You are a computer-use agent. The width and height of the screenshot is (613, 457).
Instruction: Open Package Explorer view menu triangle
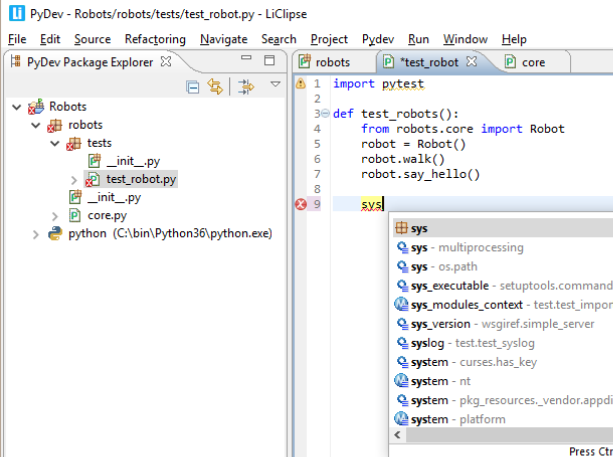click(276, 84)
